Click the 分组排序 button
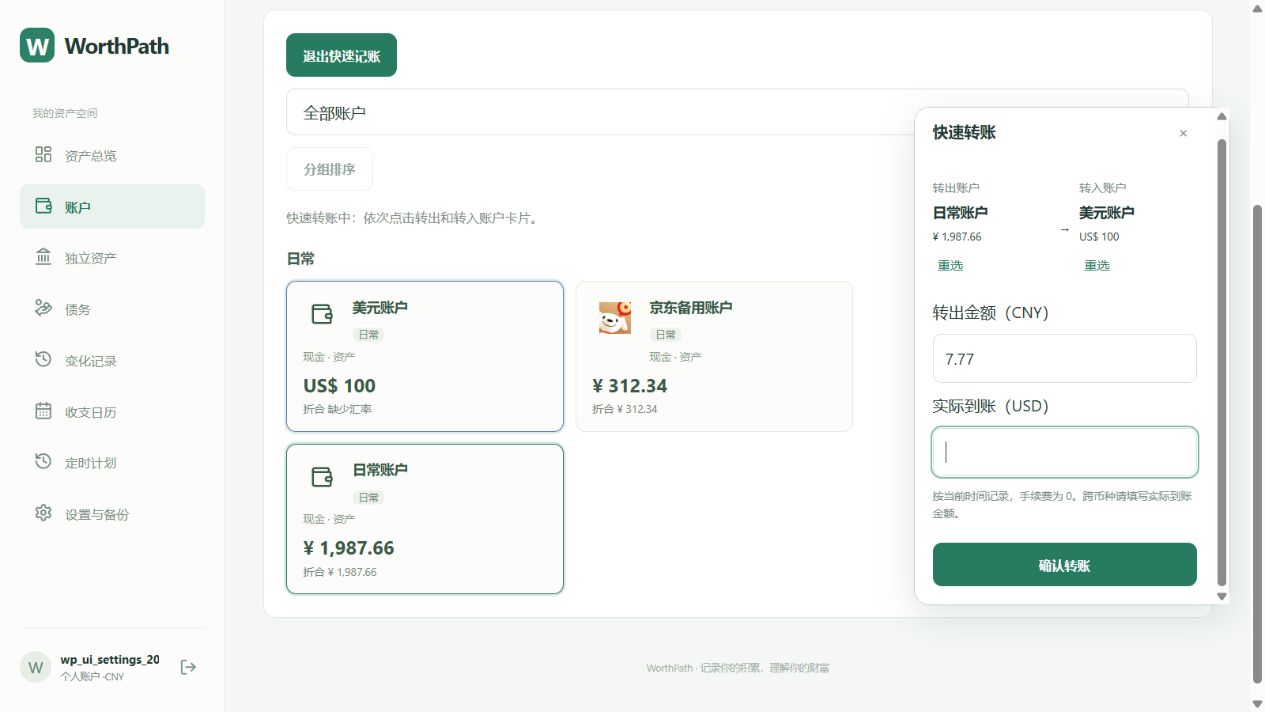 coord(329,169)
